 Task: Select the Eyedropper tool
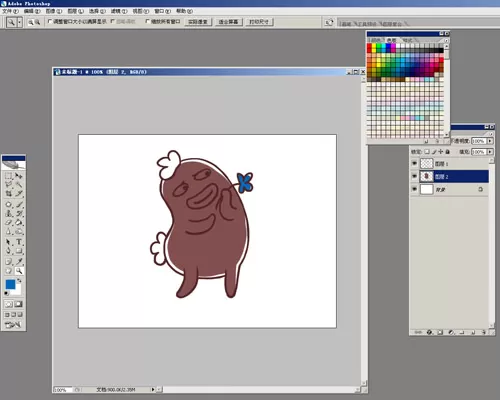[19, 262]
